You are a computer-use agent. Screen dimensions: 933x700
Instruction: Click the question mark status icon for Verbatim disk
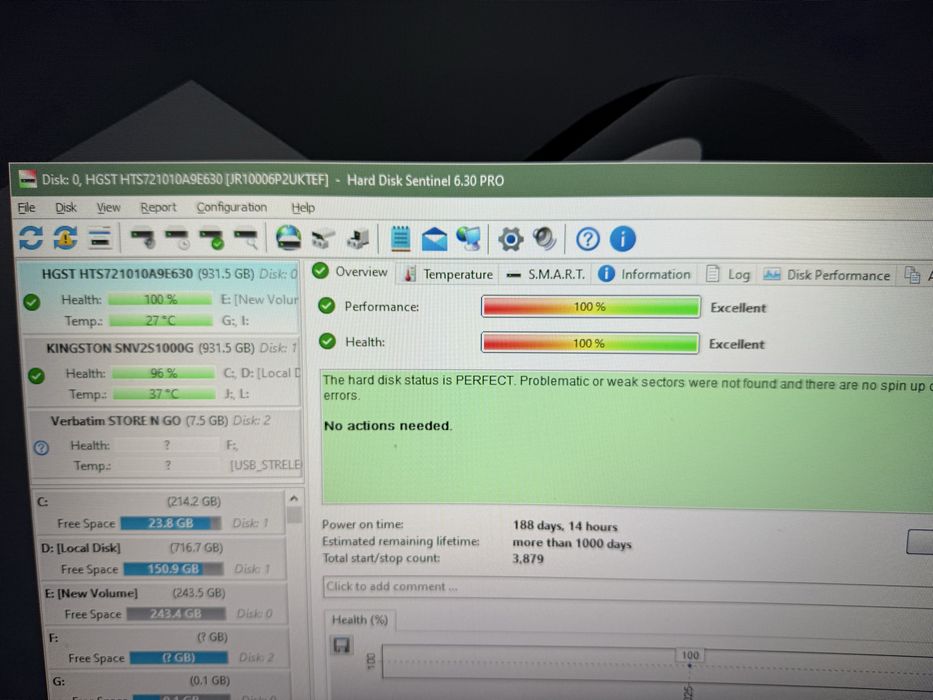pyautogui.click(x=41, y=448)
